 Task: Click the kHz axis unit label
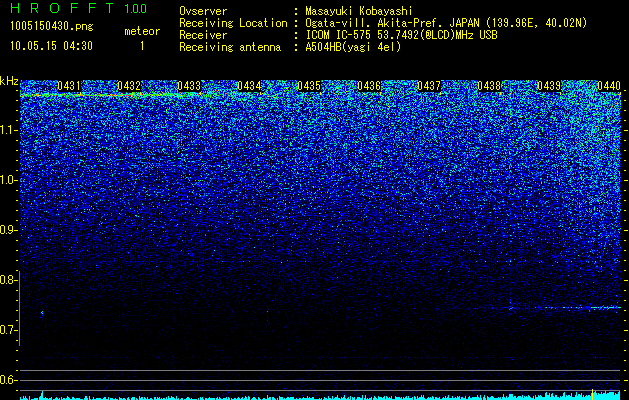pos(9,81)
